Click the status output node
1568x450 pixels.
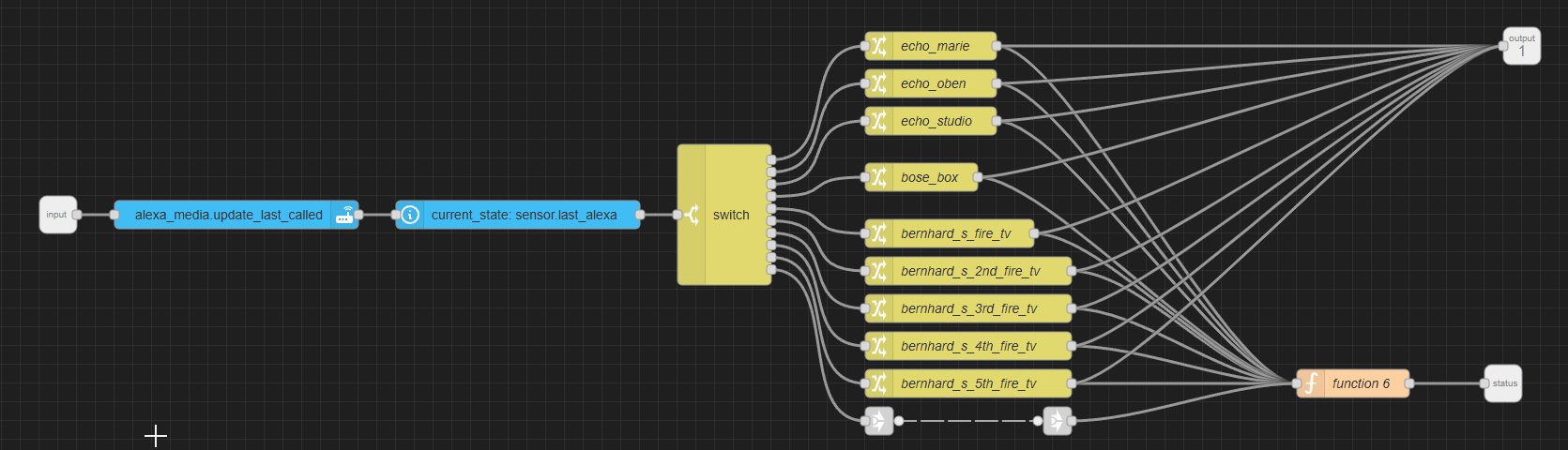[x=1504, y=383]
